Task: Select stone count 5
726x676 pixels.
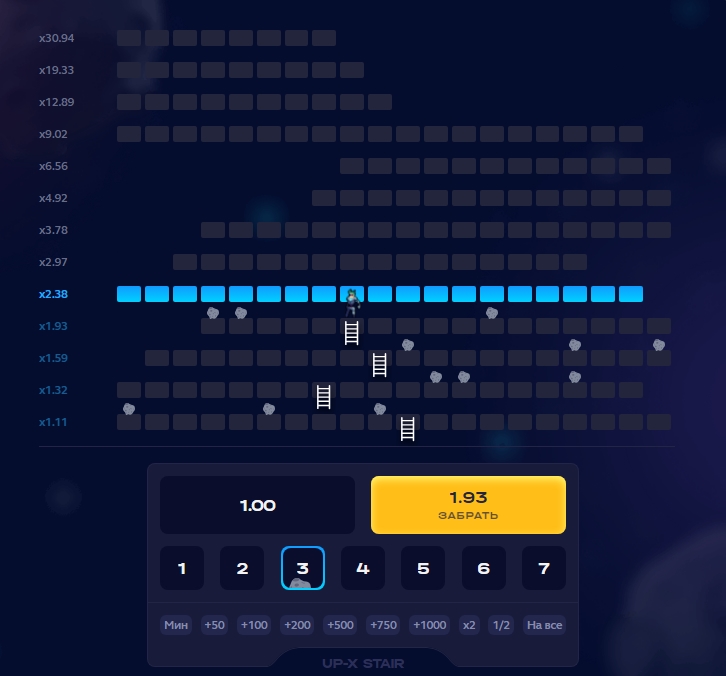Action: [x=423, y=568]
